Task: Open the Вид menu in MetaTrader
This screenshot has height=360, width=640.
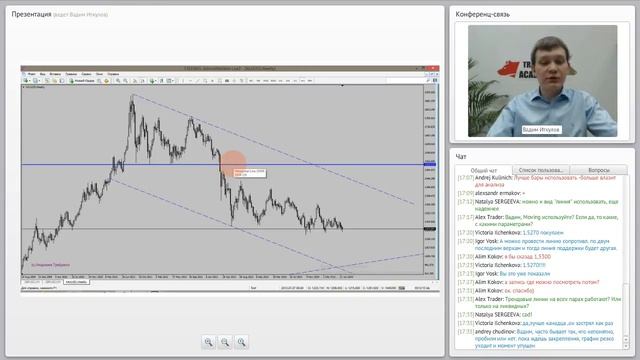Action: pos(42,74)
